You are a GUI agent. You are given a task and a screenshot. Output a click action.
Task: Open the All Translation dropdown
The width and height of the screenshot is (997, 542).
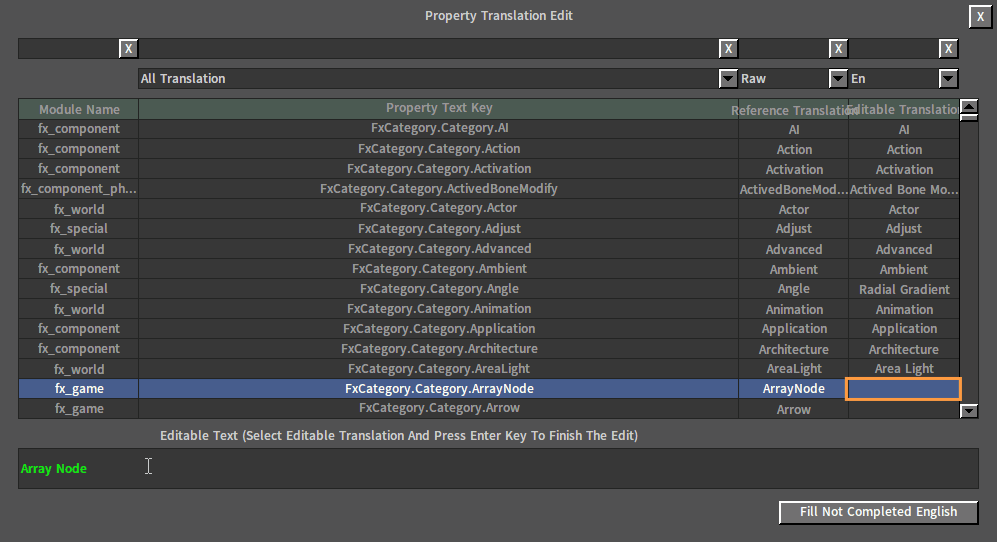point(728,79)
